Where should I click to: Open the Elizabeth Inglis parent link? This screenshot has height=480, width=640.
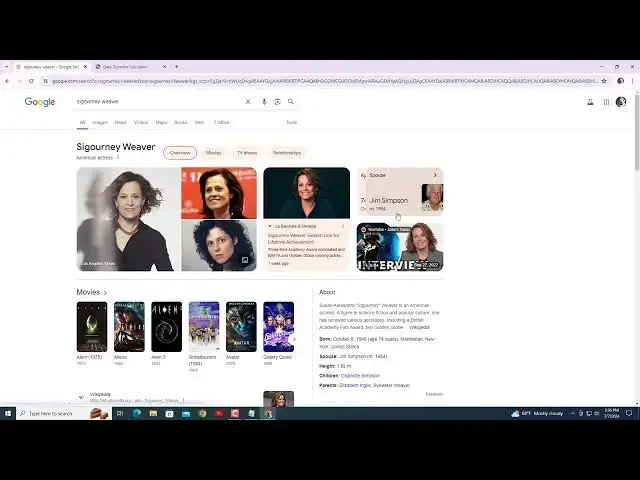(x=355, y=385)
